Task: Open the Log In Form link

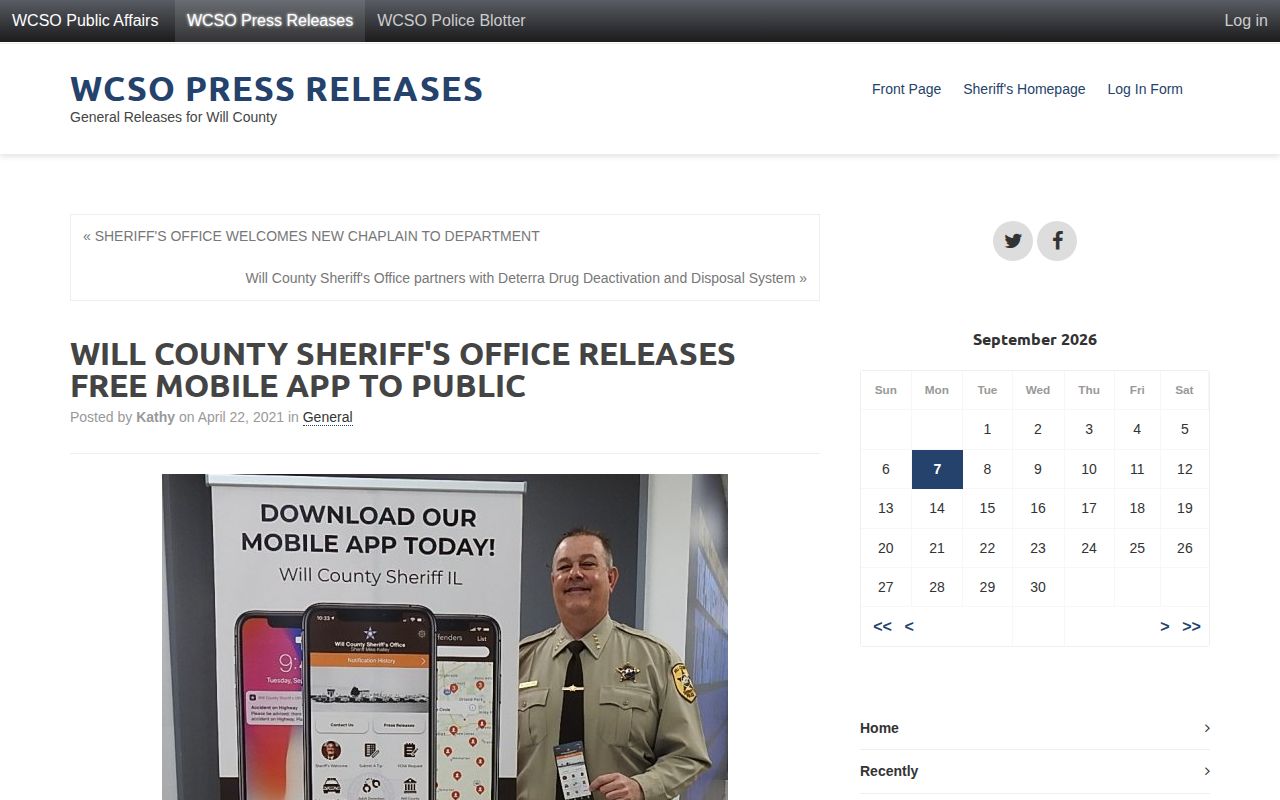Action: (x=1145, y=89)
